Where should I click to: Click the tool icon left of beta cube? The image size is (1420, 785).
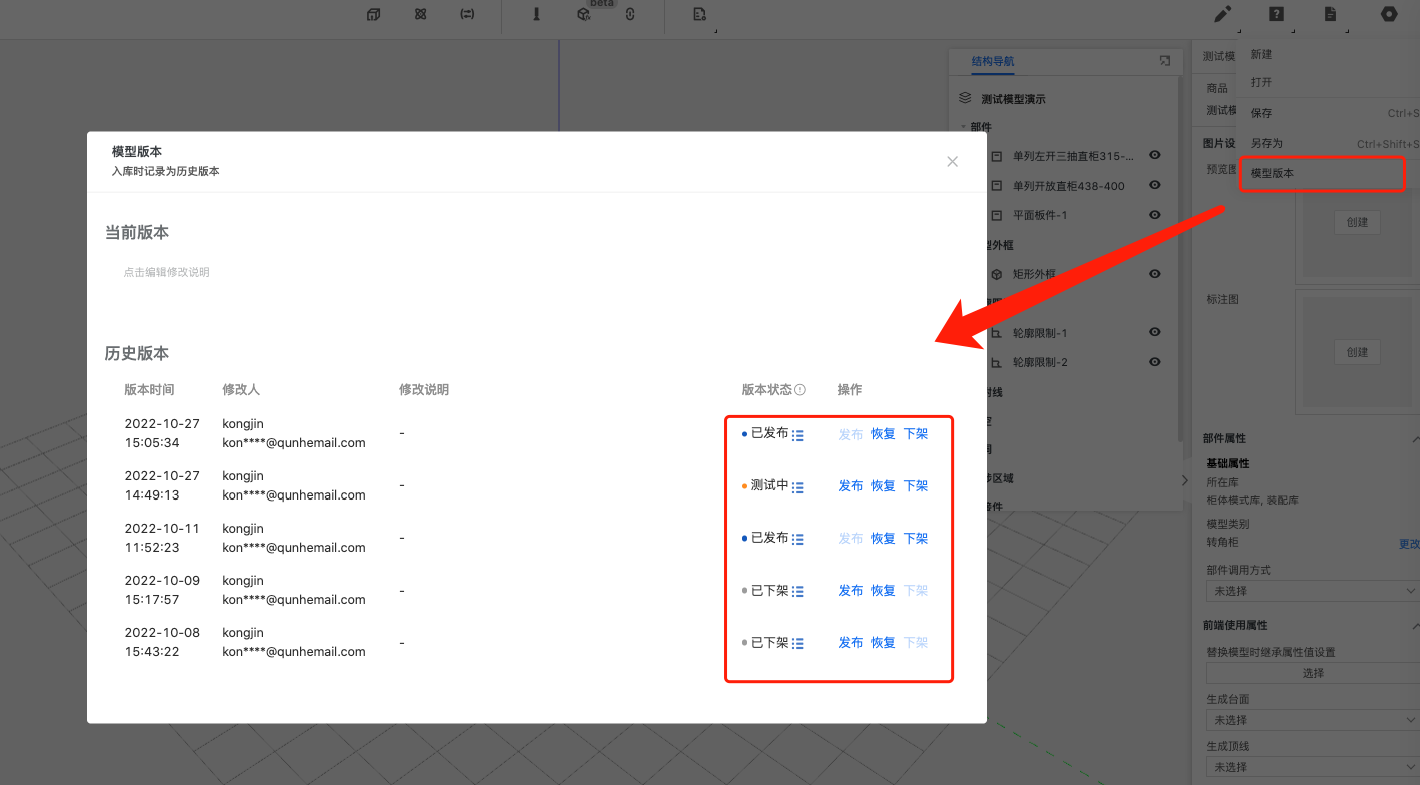point(536,14)
